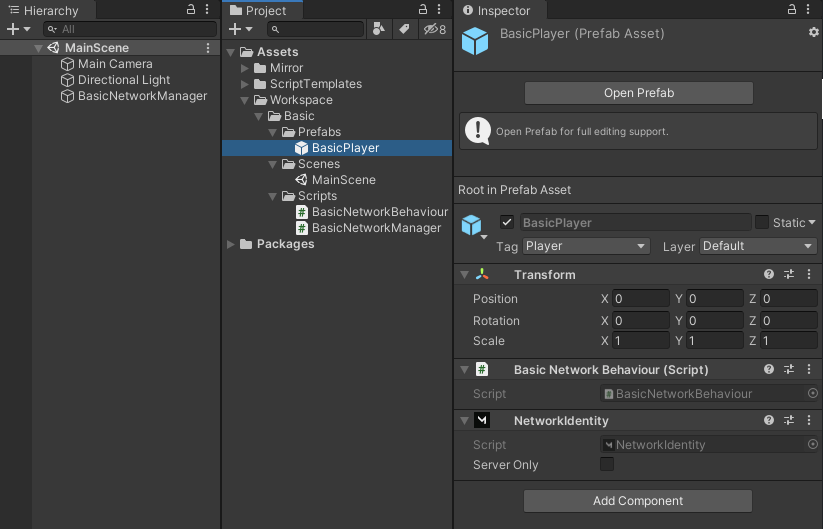Screen dimensions: 823x529
Task: Select Main Camera in Hierarchy
Action: pos(115,64)
